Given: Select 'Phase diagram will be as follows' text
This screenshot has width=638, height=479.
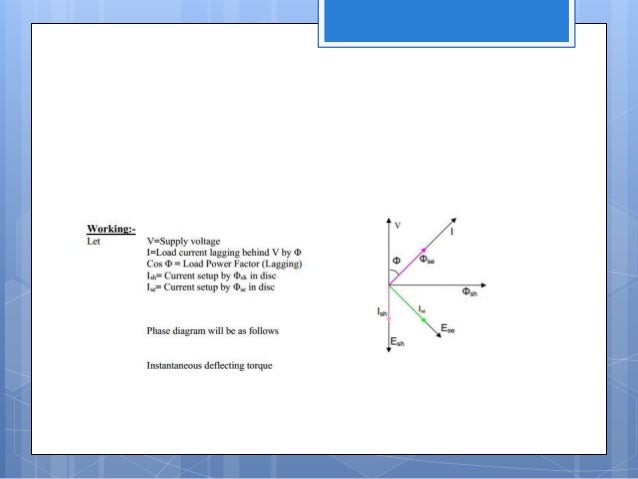Looking at the screenshot, I should 213,330.
